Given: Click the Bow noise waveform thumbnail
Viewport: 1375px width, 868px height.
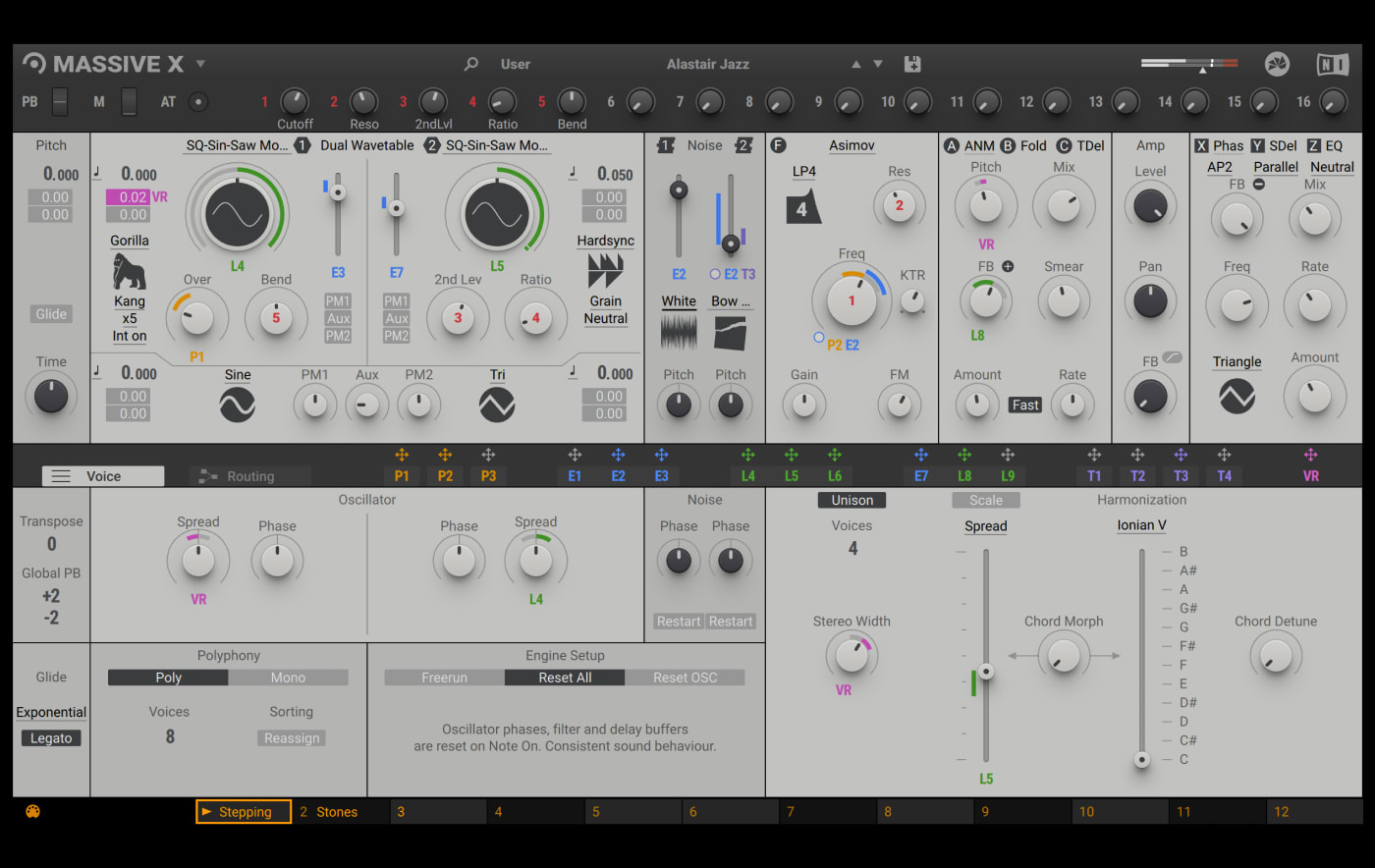Looking at the screenshot, I should (x=730, y=332).
